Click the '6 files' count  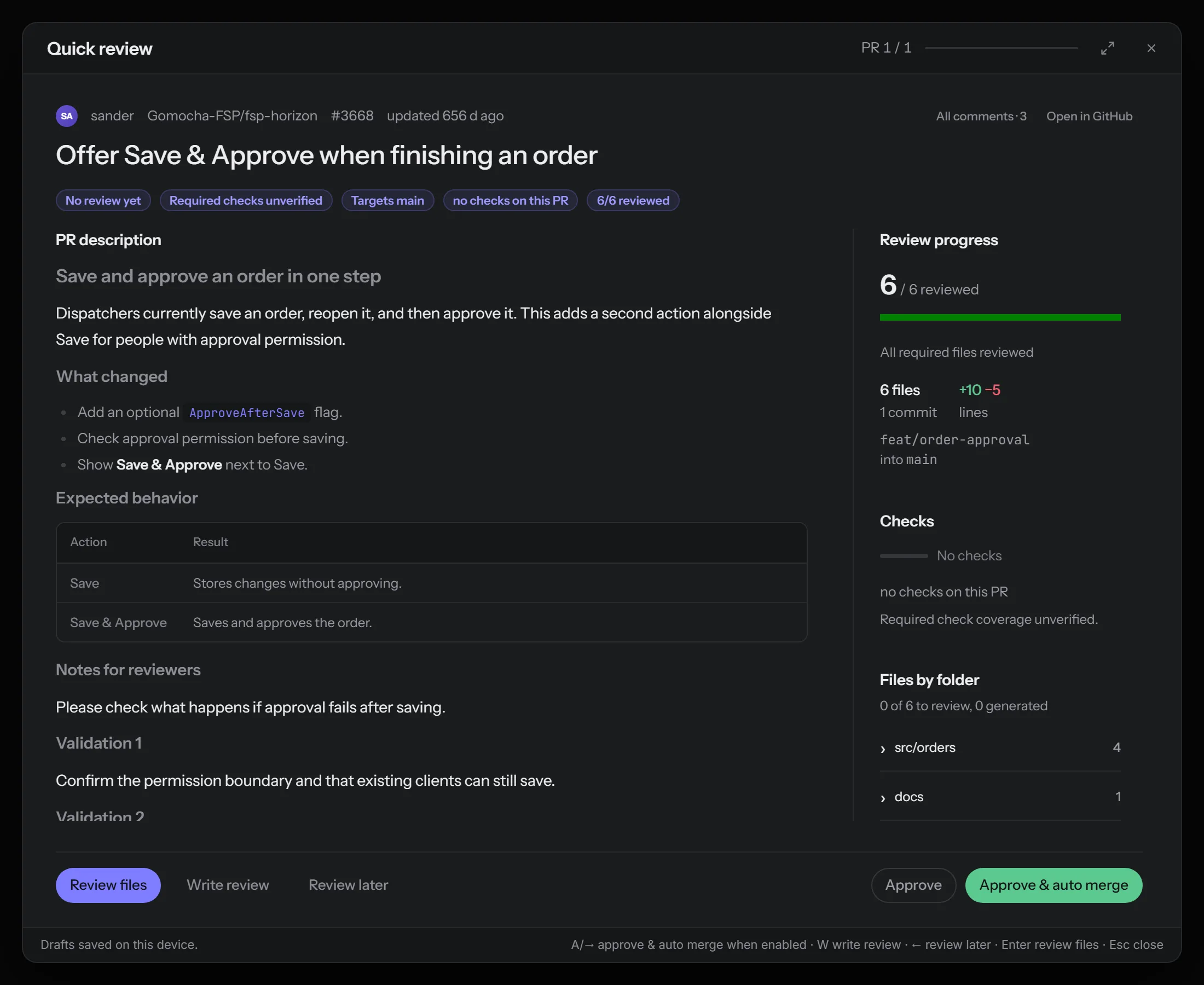[899, 390]
